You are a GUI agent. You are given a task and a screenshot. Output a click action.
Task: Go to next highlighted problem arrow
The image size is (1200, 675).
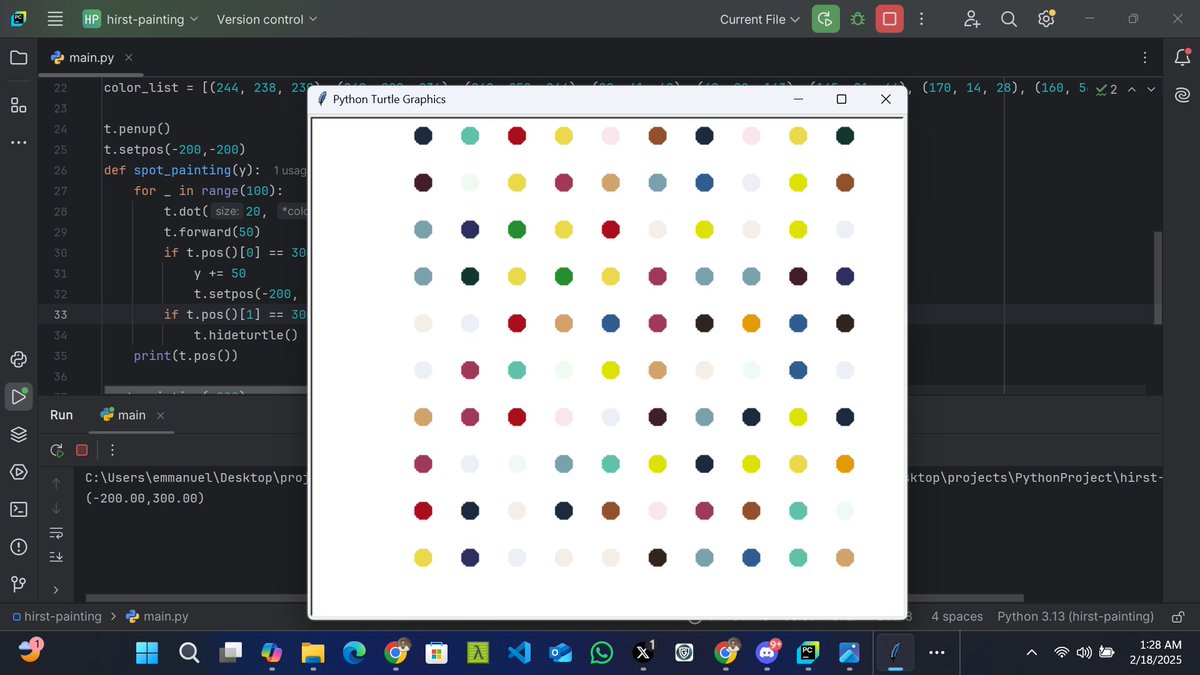point(1152,89)
